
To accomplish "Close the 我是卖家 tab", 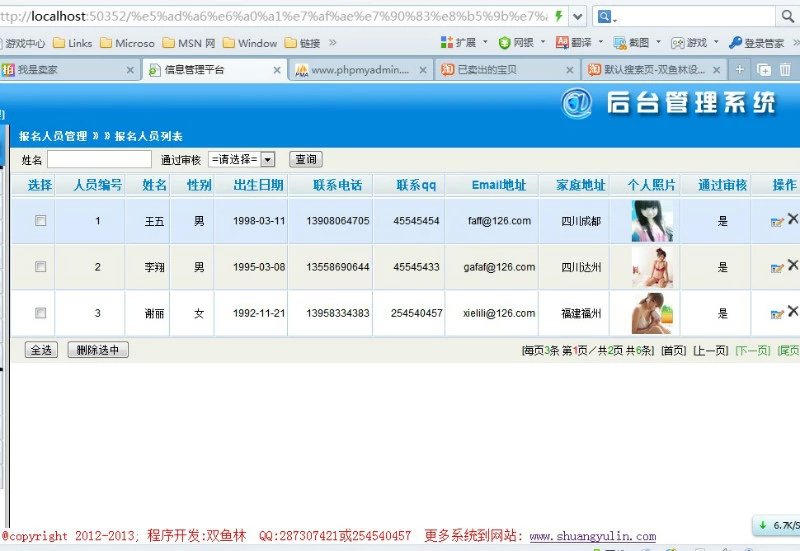I will coord(130,70).
